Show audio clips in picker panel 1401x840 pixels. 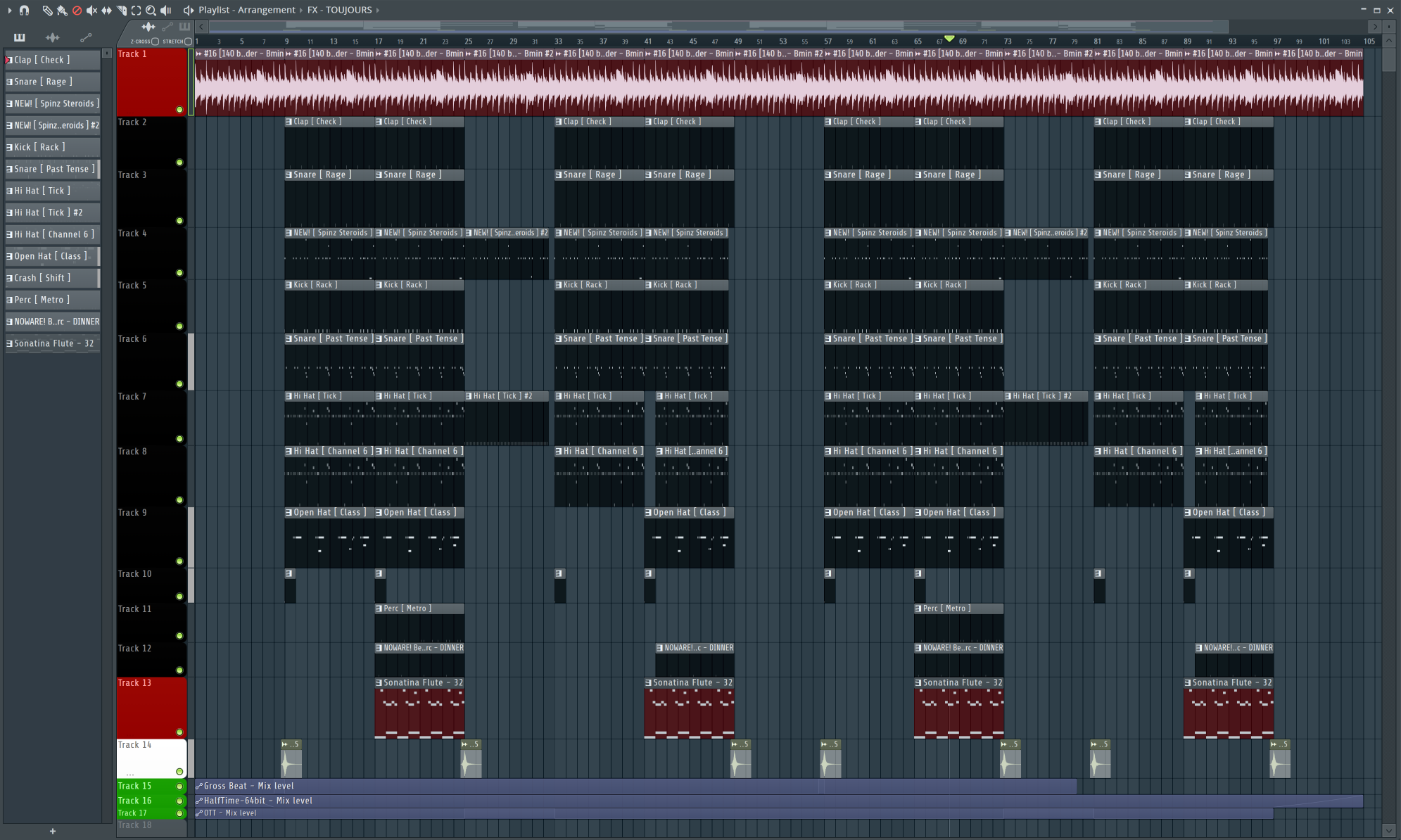click(52, 37)
